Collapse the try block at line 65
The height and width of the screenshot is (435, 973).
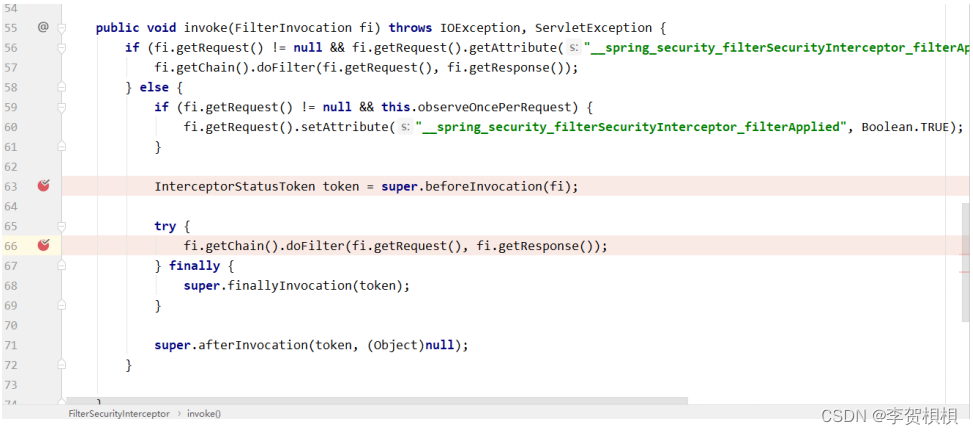(61, 226)
